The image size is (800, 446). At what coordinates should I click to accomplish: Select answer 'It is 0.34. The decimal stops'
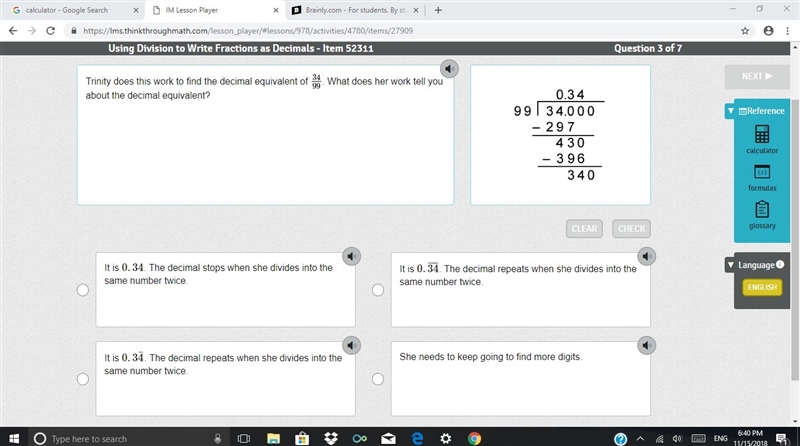(x=83, y=290)
